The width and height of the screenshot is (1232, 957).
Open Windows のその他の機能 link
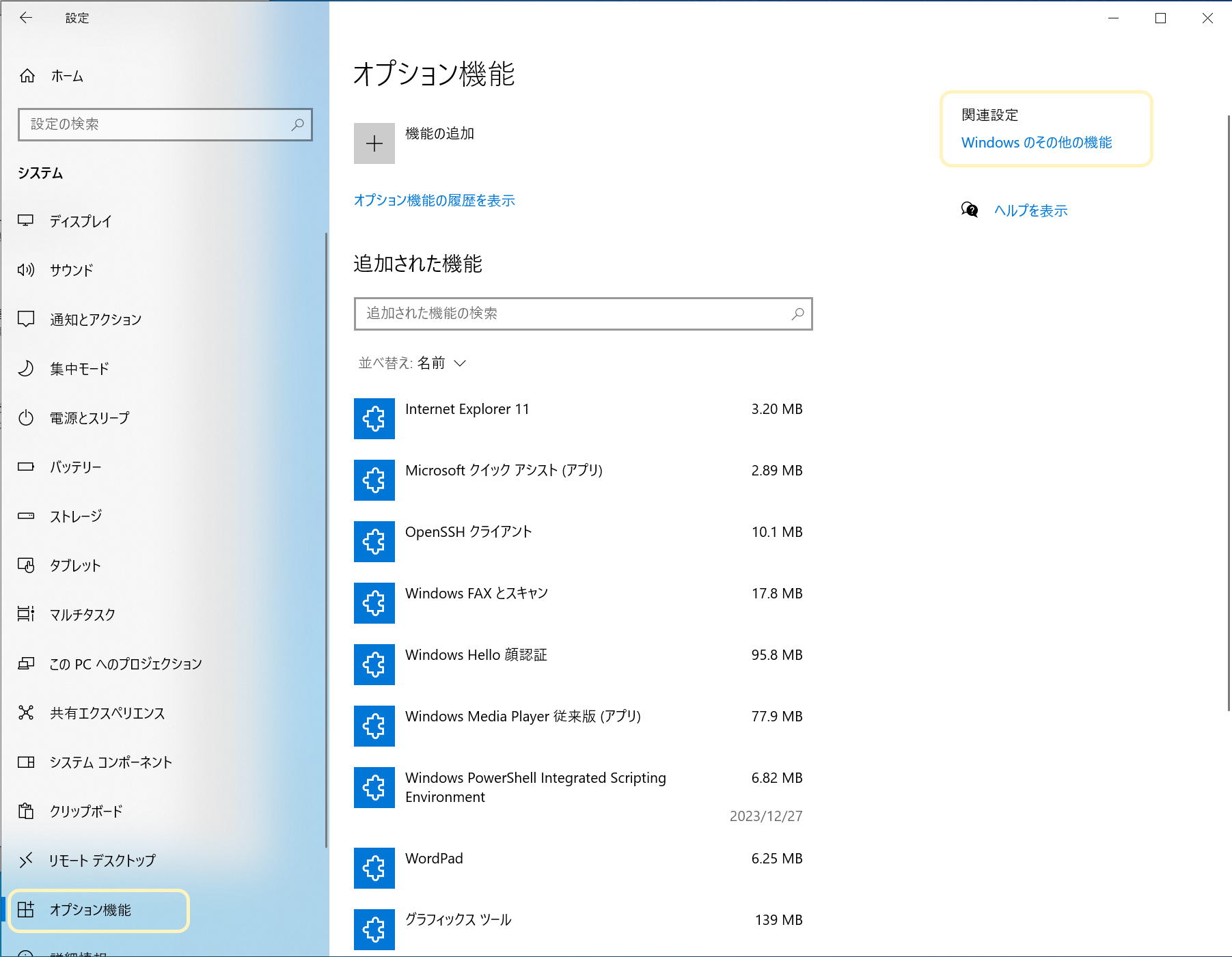pyautogui.click(x=1037, y=142)
